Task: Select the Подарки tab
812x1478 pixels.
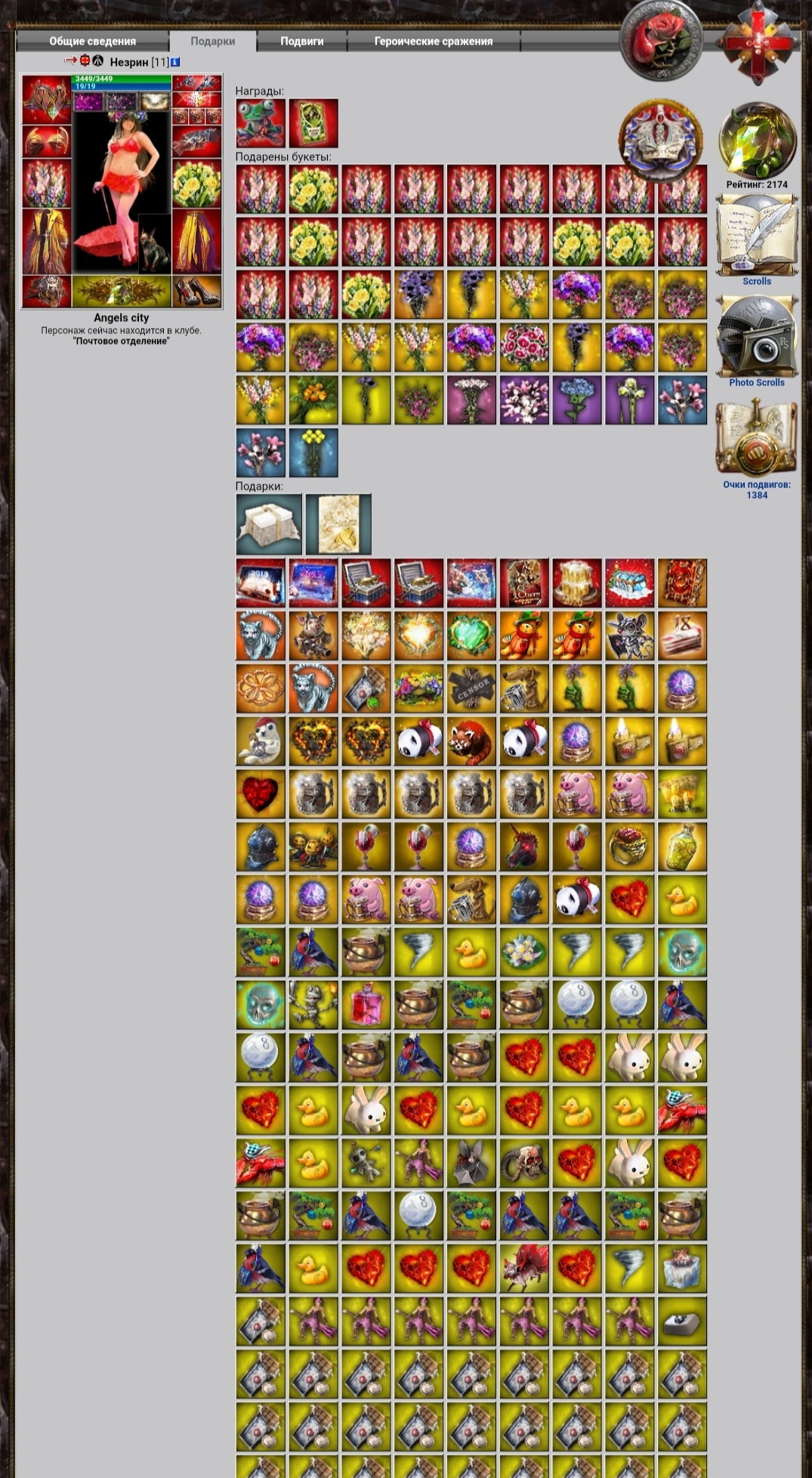Action: point(213,42)
